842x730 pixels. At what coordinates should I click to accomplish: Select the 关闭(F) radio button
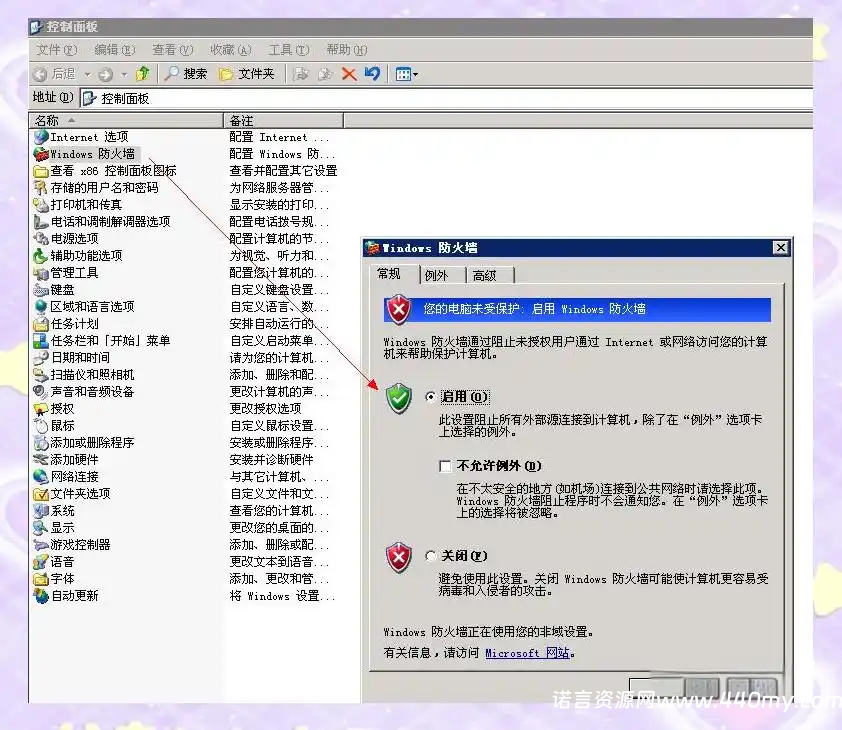430,556
